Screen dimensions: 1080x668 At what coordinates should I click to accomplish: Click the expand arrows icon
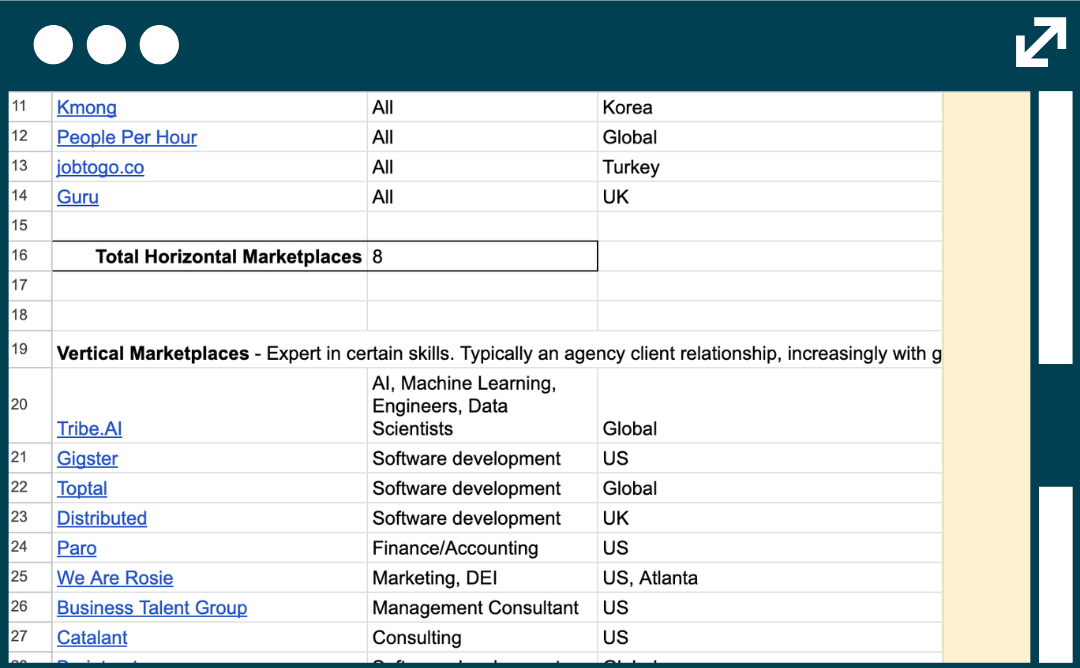pos(1041,43)
